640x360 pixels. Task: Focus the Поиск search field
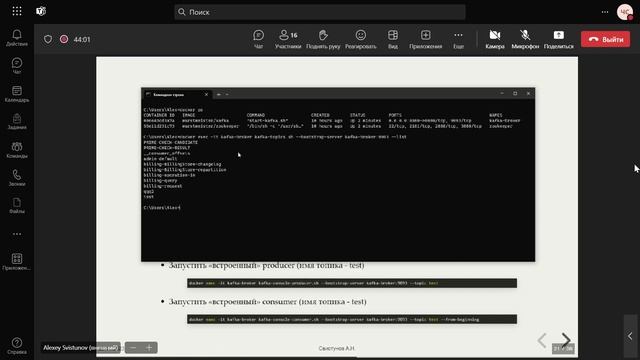pos(320,12)
